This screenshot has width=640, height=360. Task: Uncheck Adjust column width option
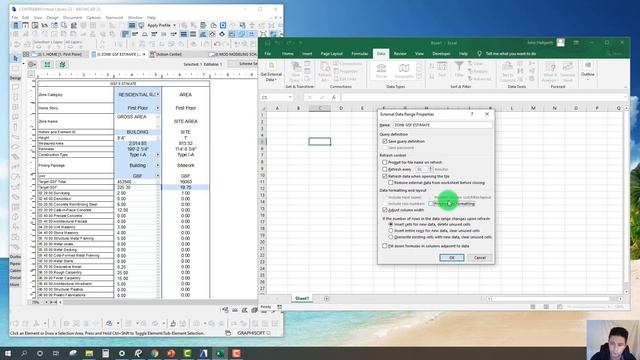(x=384, y=210)
